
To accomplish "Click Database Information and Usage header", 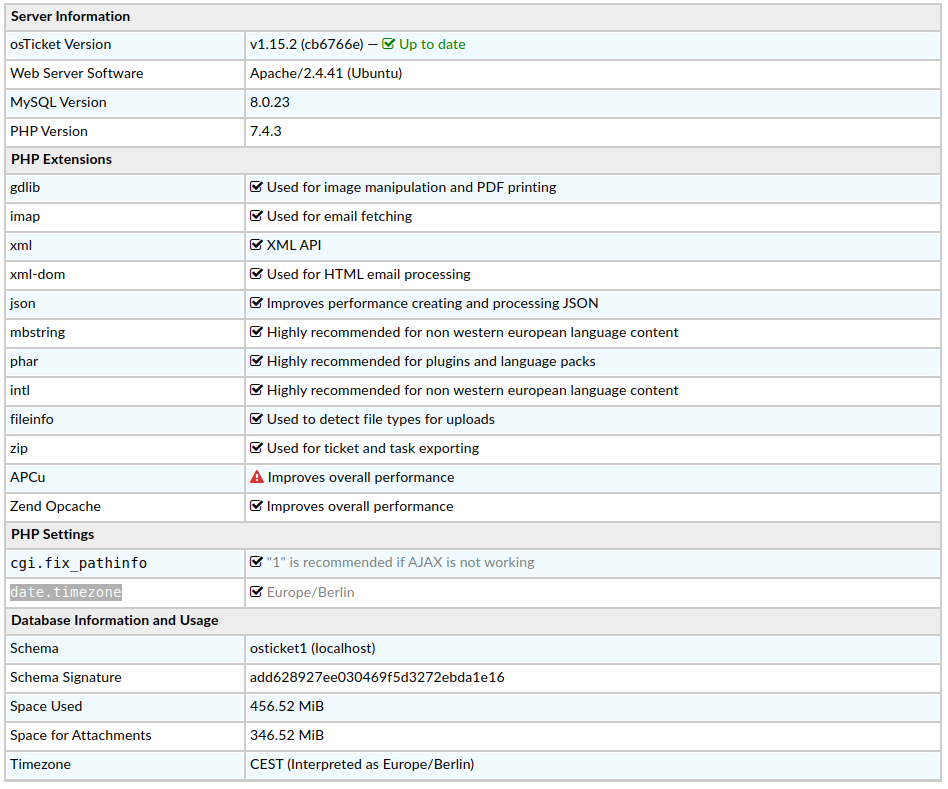I will tap(115, 620).
